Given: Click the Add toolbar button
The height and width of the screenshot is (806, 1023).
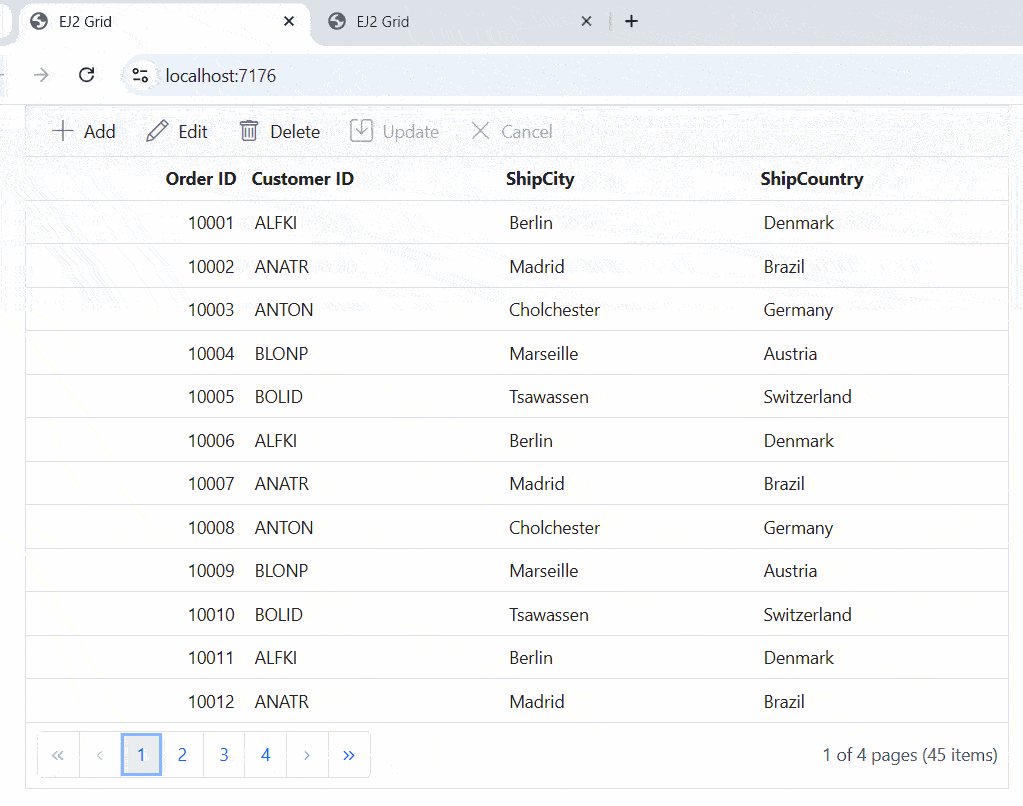Looking at the screenshot, I should click(84, 132).
